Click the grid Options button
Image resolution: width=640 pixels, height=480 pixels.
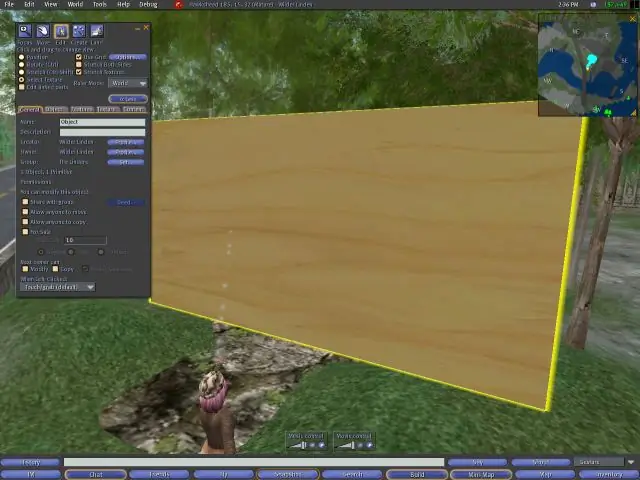tap(128, 57)
